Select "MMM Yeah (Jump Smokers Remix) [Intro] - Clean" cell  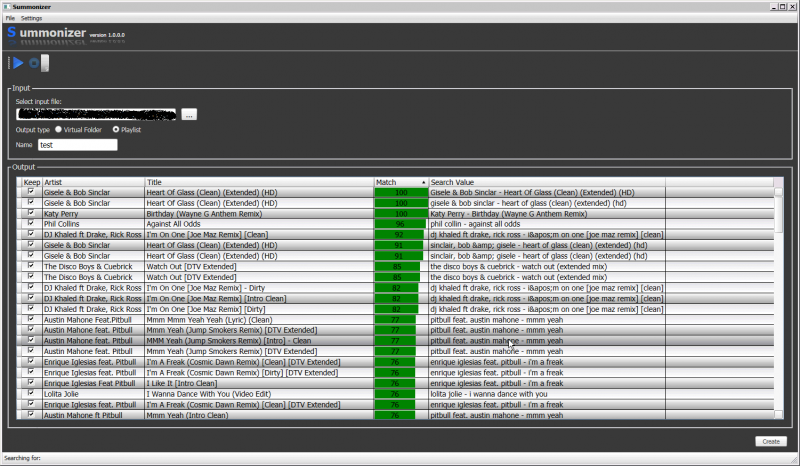pos(259,341)
